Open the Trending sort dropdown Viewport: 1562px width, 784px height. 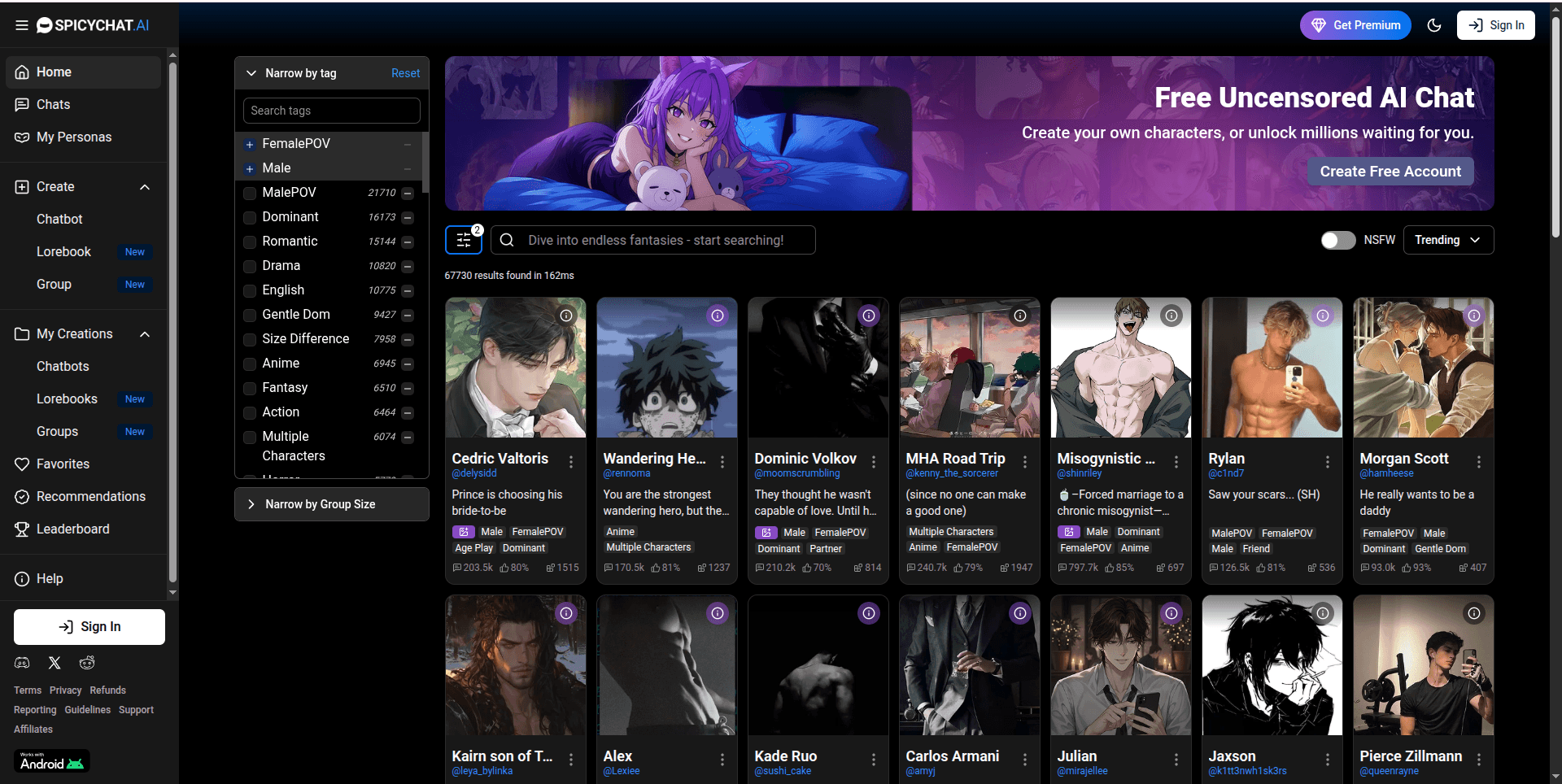click(1447, 240)
